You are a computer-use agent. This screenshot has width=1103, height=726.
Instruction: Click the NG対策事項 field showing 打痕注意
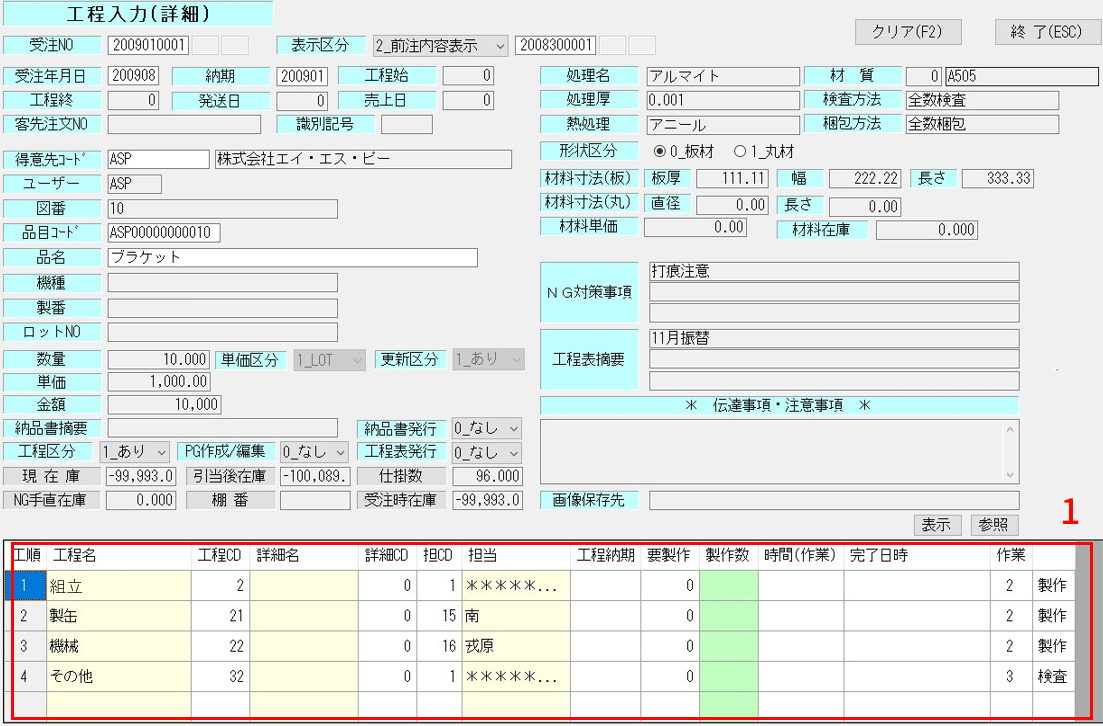[x=834, y=272]
